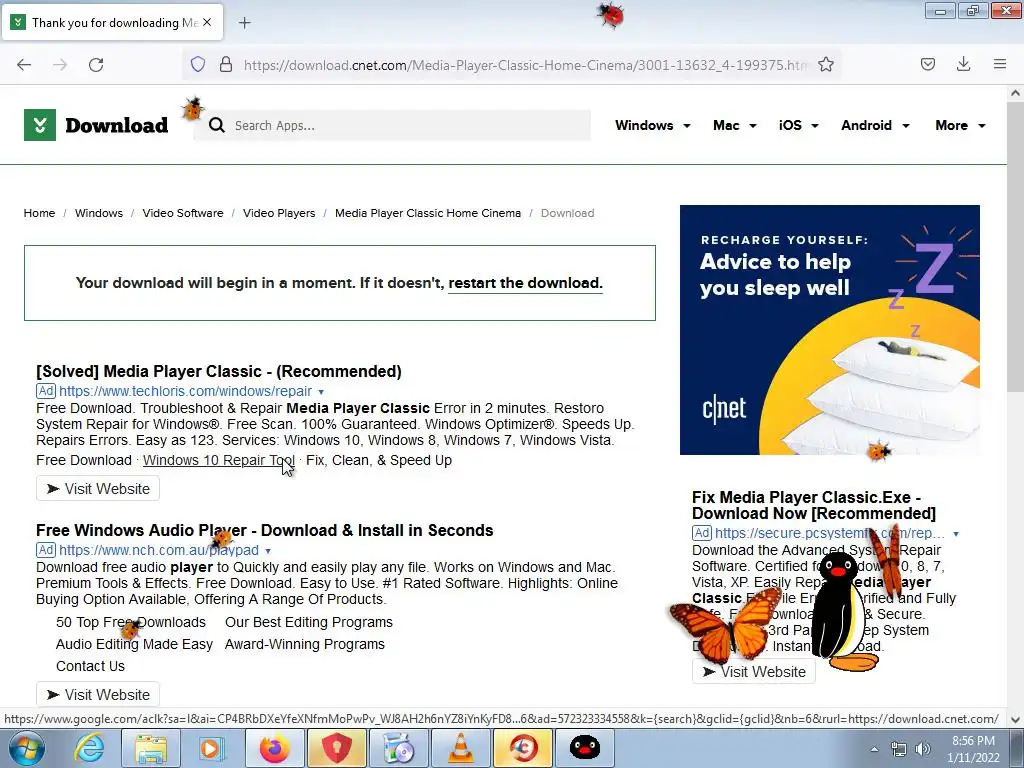Open Video Software breadcrumb link
The height and width of the screenshot is (768, 1024).
click(183, 213)
